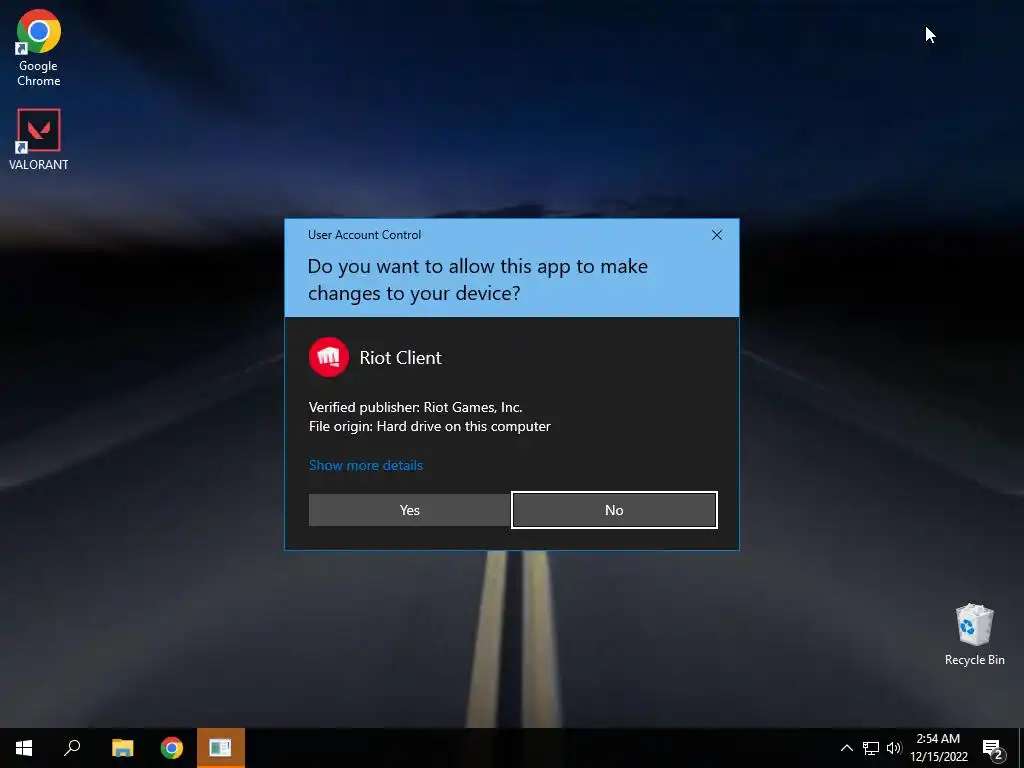1024x768 pixels.
Task: Open network status tray icon
Action: tap(871, 748)
